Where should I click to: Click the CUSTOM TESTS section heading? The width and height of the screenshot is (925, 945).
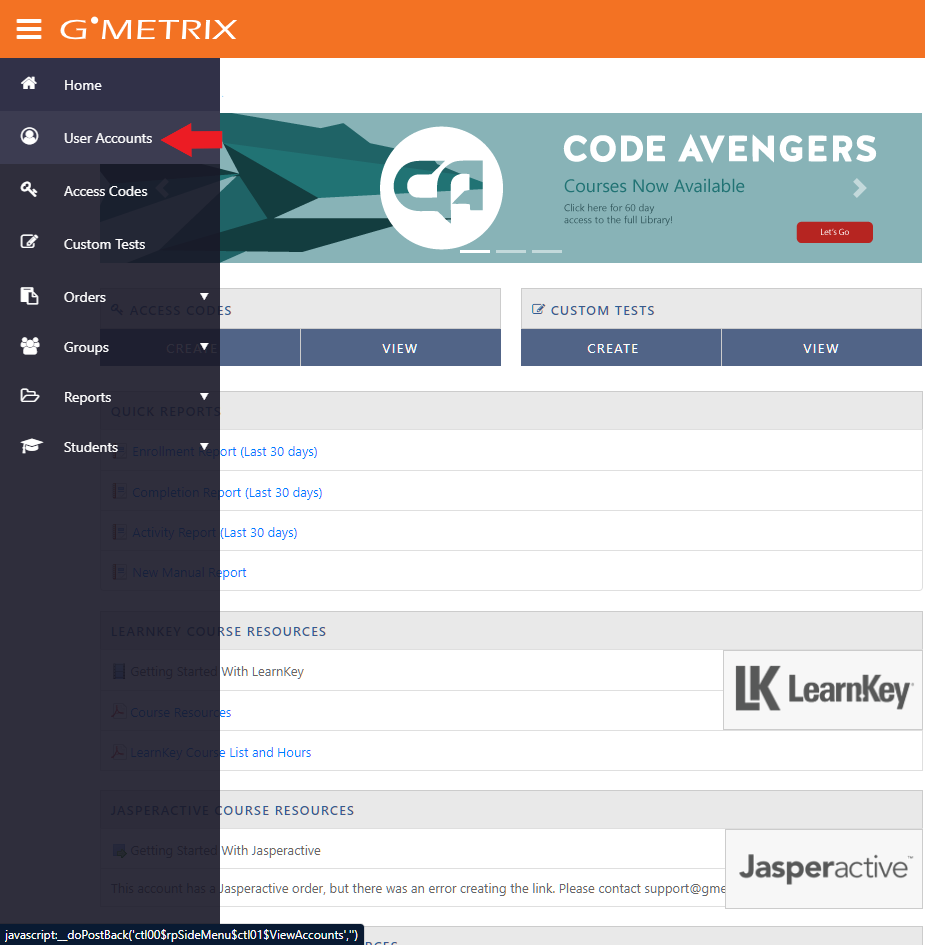click(603, 310)
